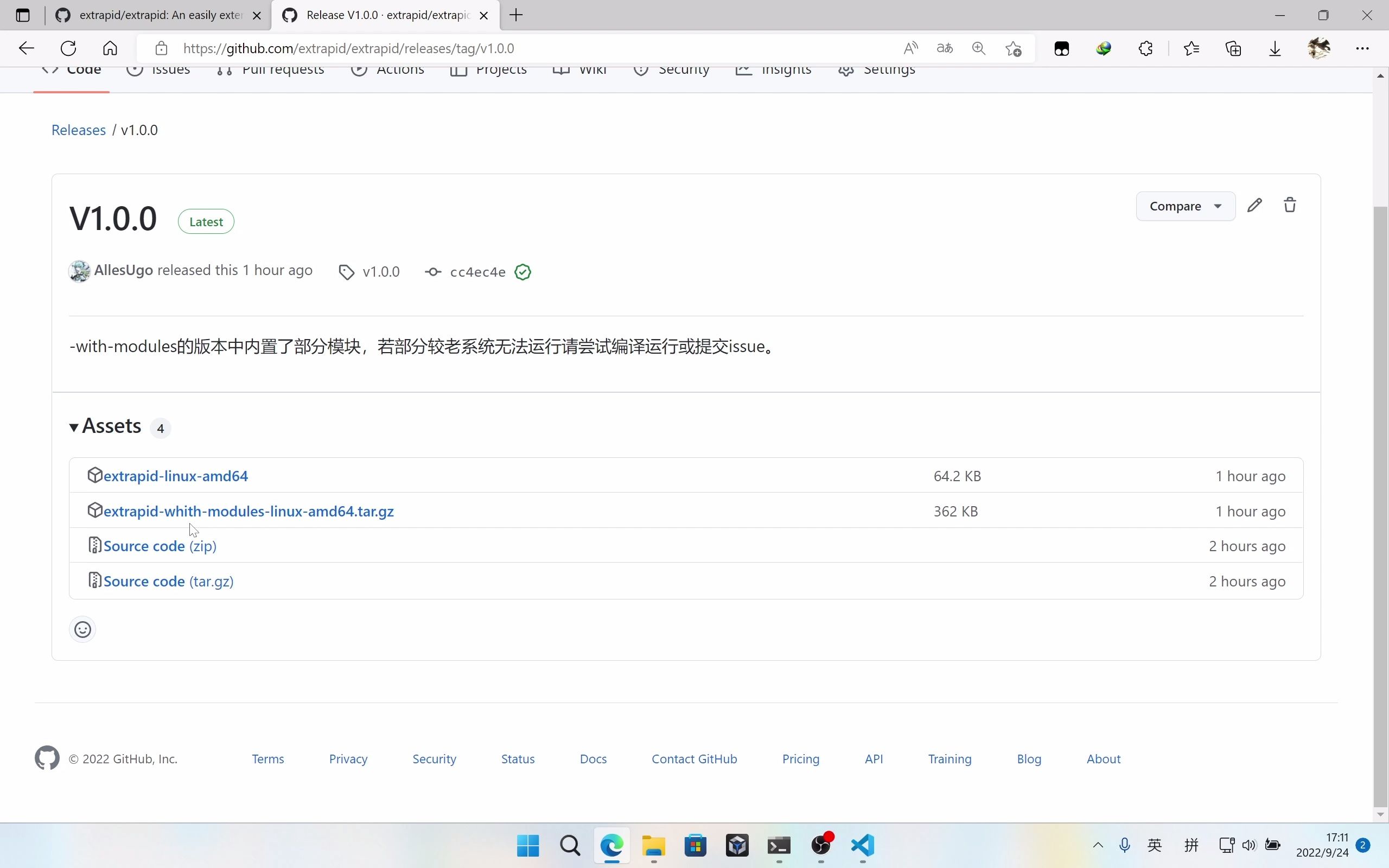
Task: Open the Windows Start menu
Action: [528, 846]
